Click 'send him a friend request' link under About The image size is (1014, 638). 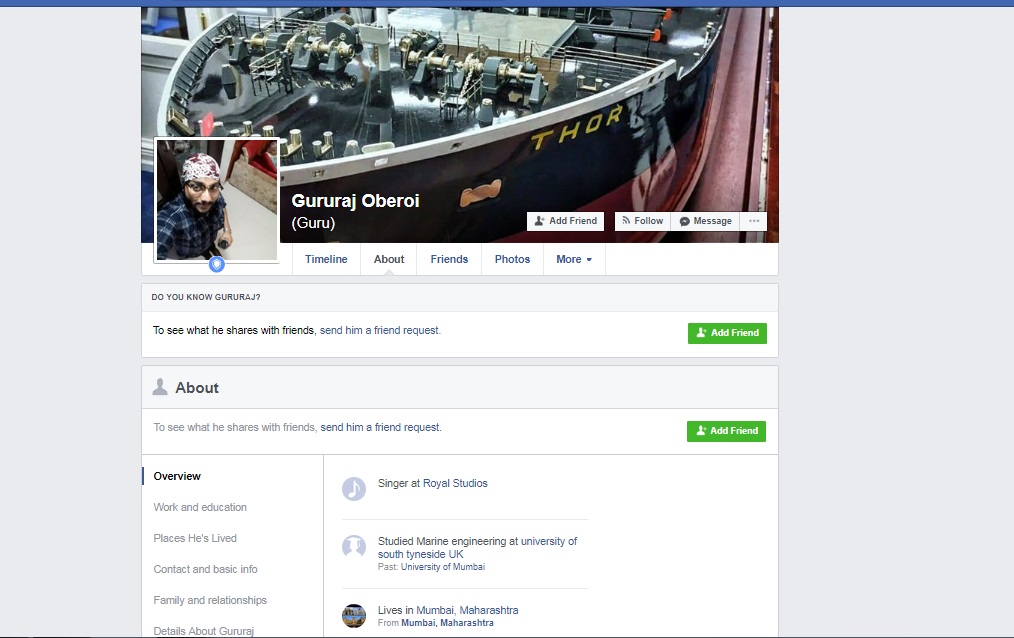380,427
